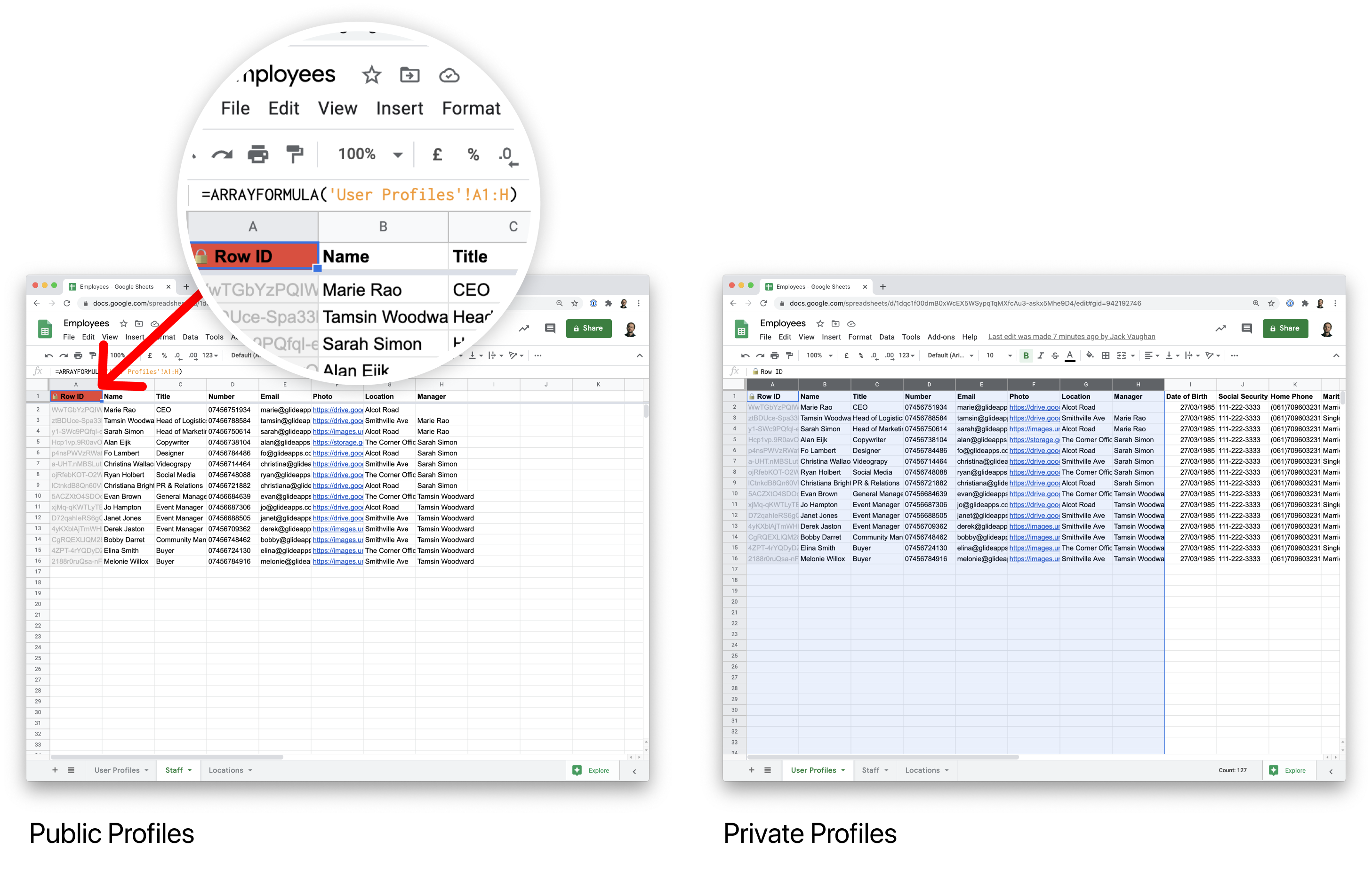Toggle Bold formatting
Viewport: 1372px width, 881px height.
pos(1026,355)
